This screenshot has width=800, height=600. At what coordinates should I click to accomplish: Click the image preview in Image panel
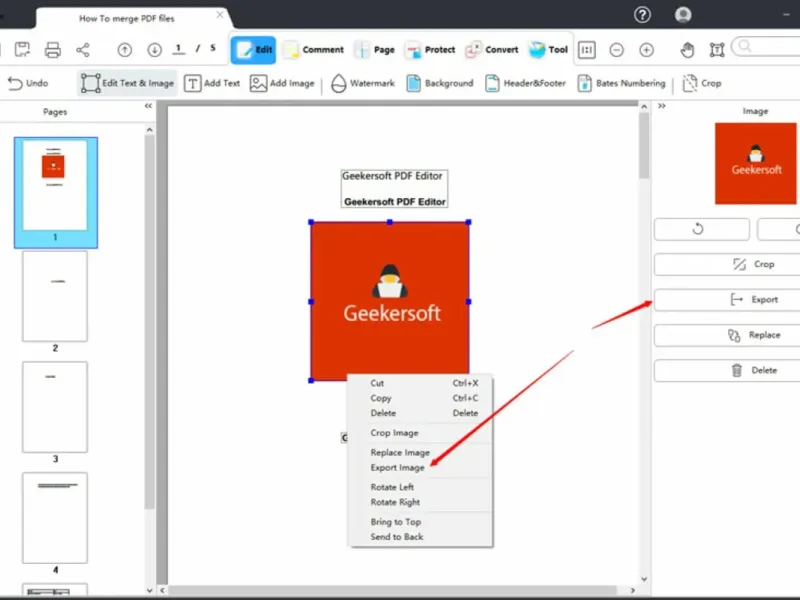pyautogui.click(x=756, y=163)
